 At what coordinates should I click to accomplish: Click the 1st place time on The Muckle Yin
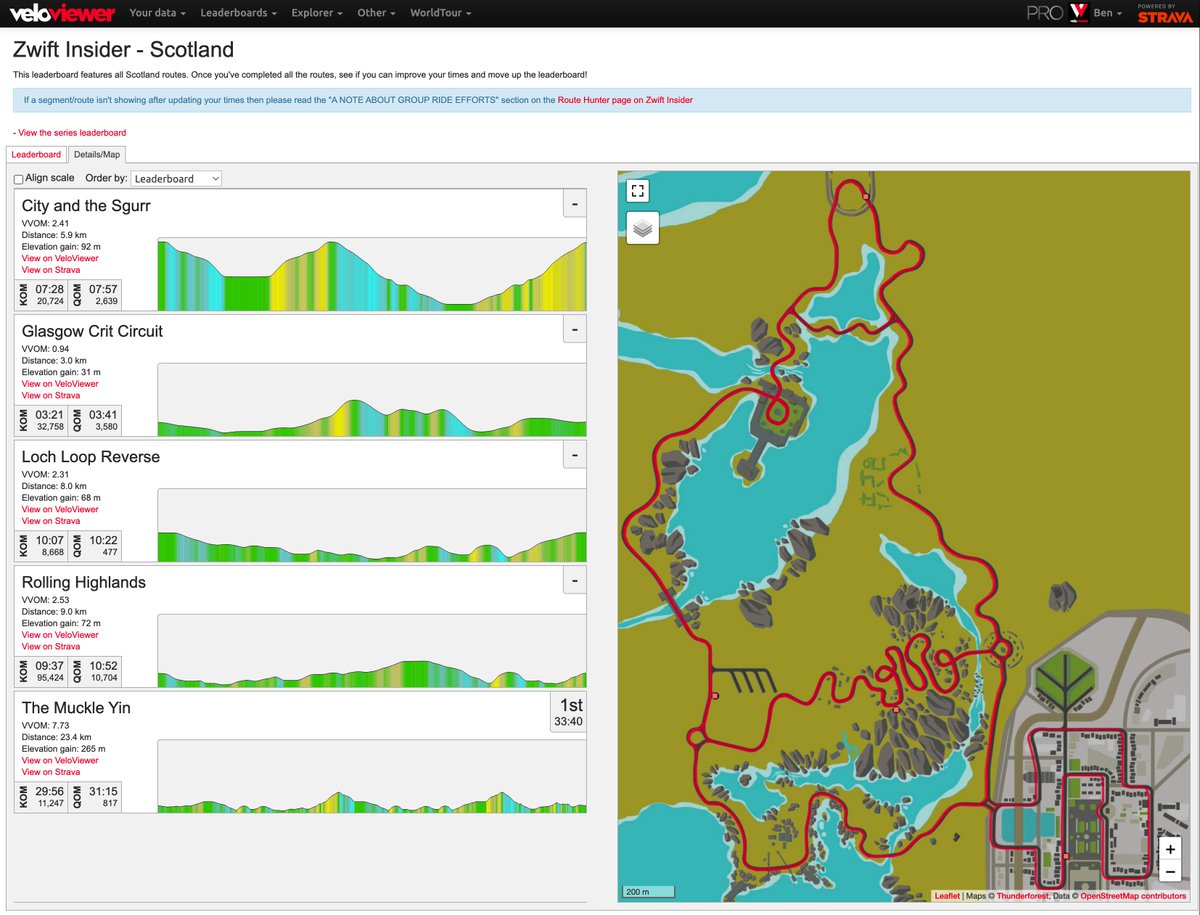coord(570,712)
